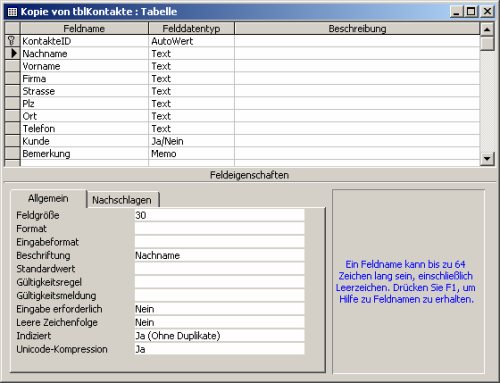
Task: Click the Unicode-Kompression value Ja
Action: click(219, 349)
